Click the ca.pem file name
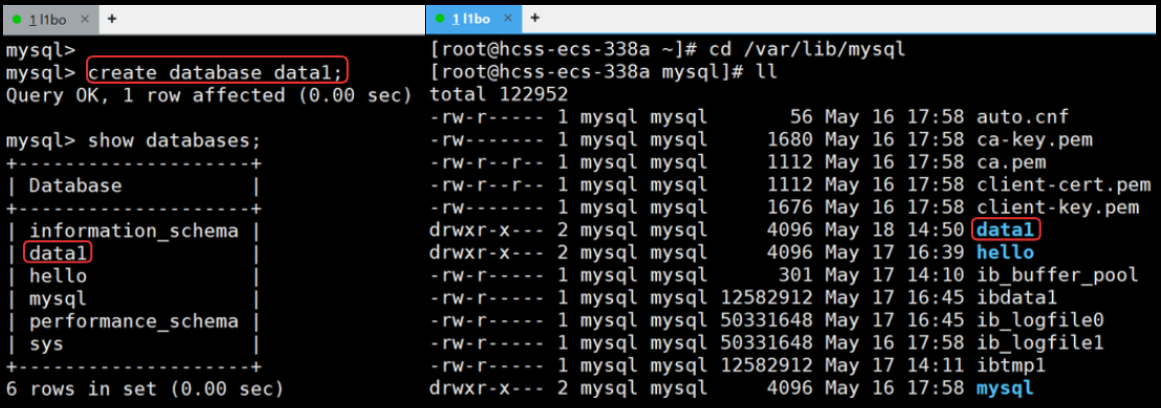The height and width of the screenshot is (408, 1161). 1011,162
